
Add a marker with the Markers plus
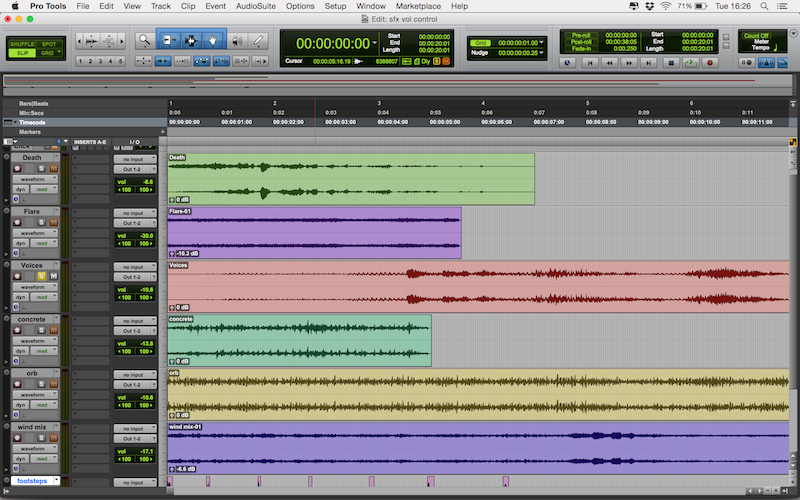pos(163,132)
